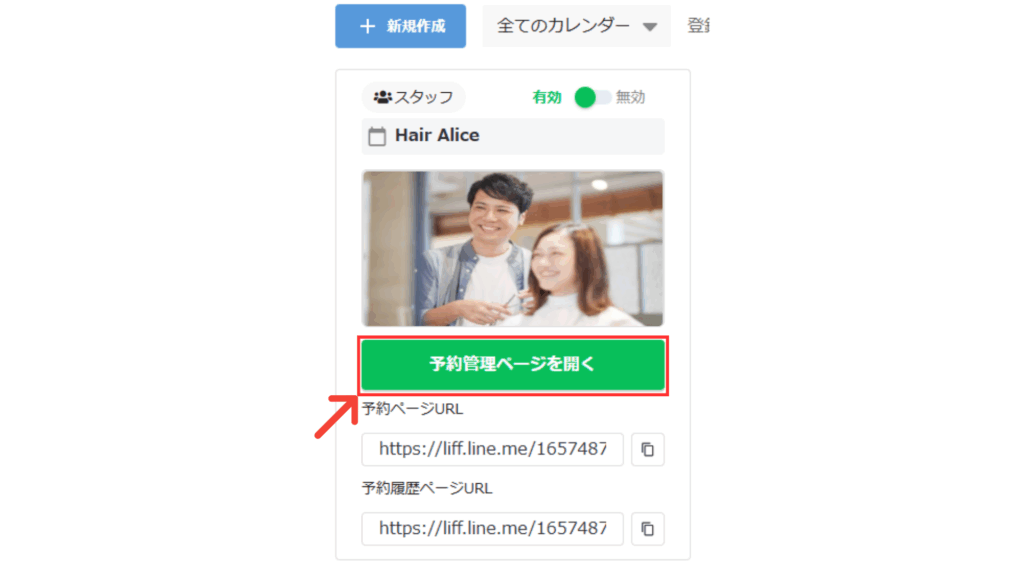Open the 予約管理ページを開く button
Image resolution: width=1024 pixels, height=576 pixels.
512,364
